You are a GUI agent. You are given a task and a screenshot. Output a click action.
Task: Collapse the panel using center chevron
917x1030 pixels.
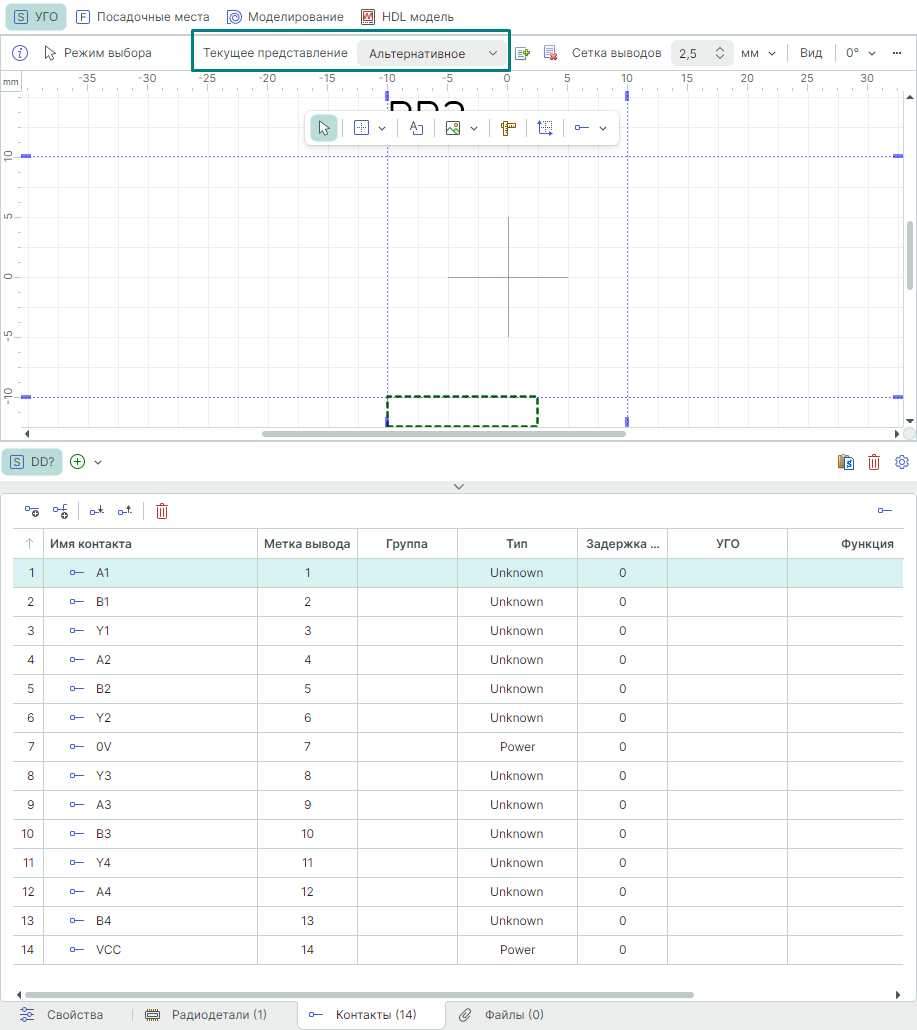pyautogui.click(x=459, y=486)
